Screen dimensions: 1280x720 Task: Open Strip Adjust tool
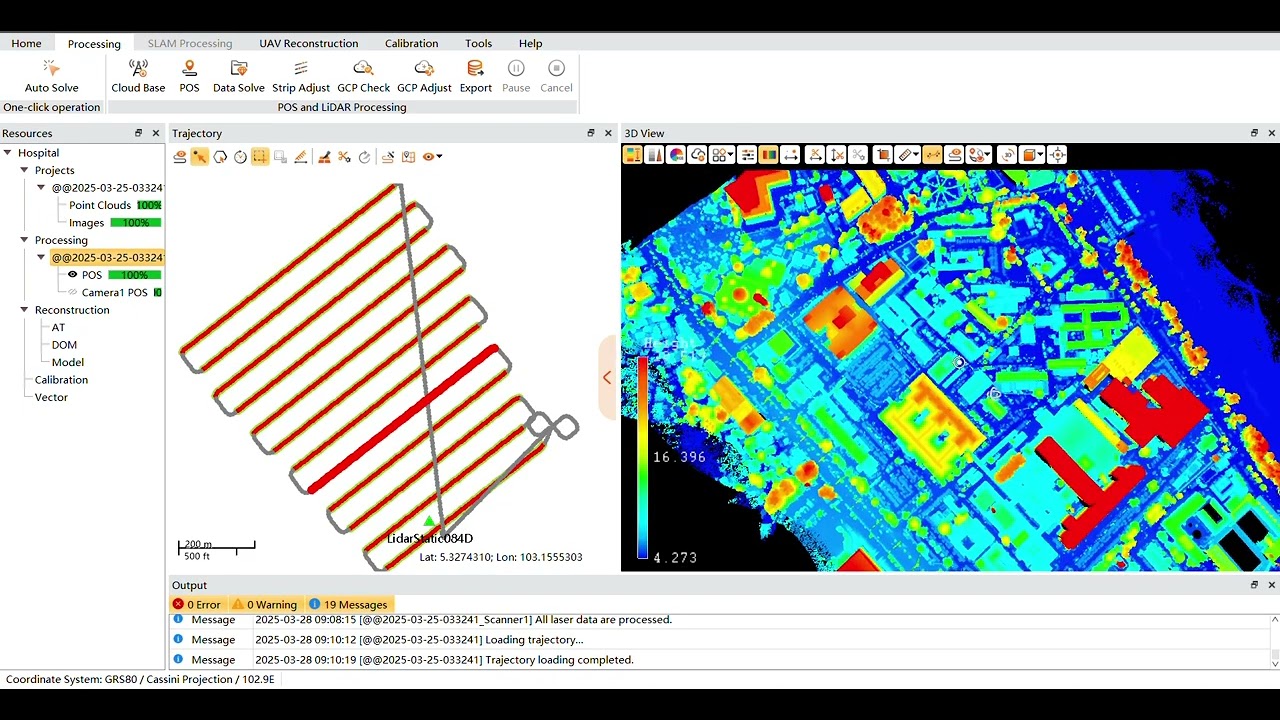pyautogui.click(x=301, y=76)
